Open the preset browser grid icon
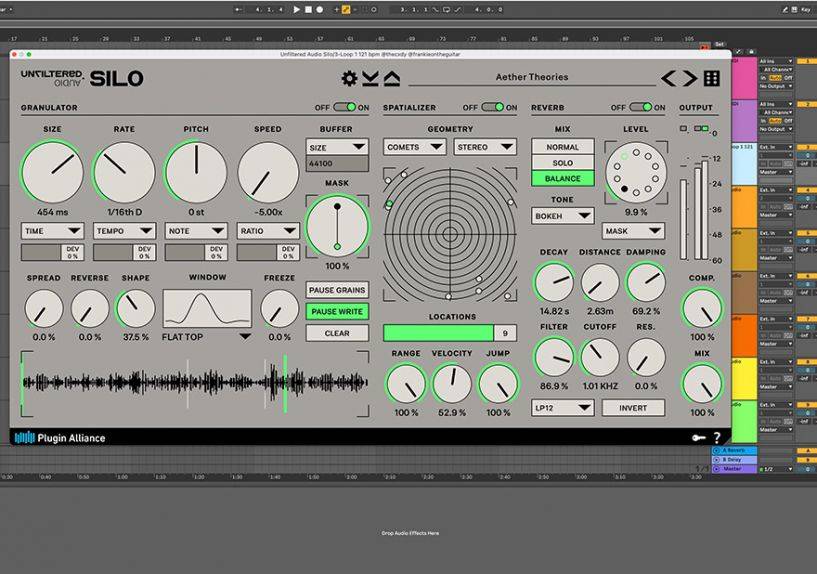Screen dimensions: 817x574 click(x=711, y=78)
